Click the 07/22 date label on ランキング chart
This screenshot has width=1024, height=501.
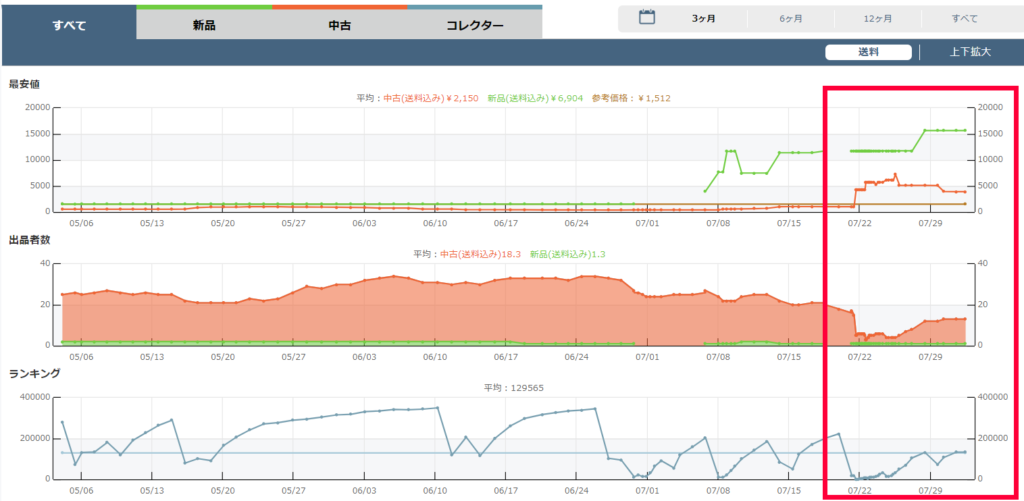(859, 491)
